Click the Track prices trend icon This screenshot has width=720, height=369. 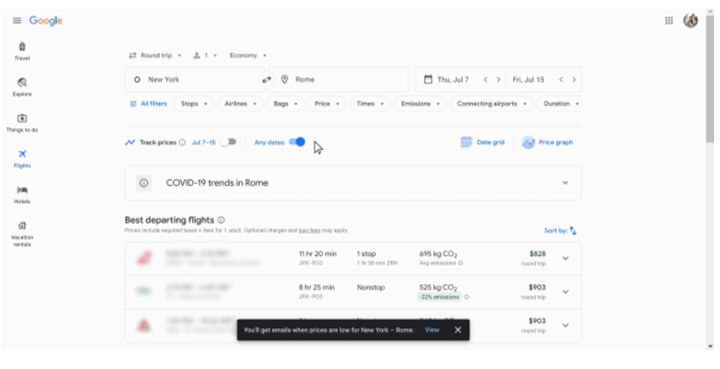[x=130, y=143]
